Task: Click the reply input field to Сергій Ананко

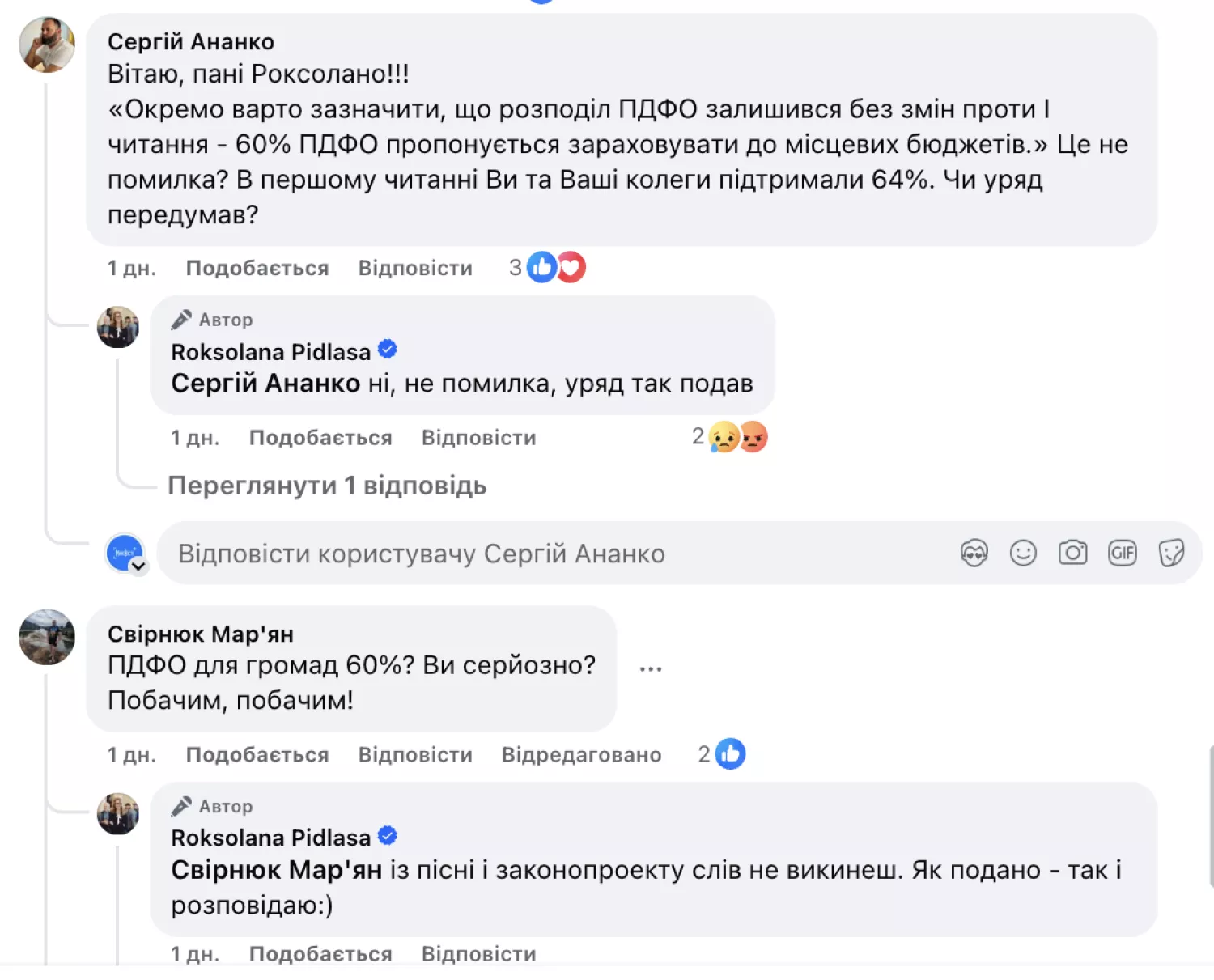Action: (421, 554)
